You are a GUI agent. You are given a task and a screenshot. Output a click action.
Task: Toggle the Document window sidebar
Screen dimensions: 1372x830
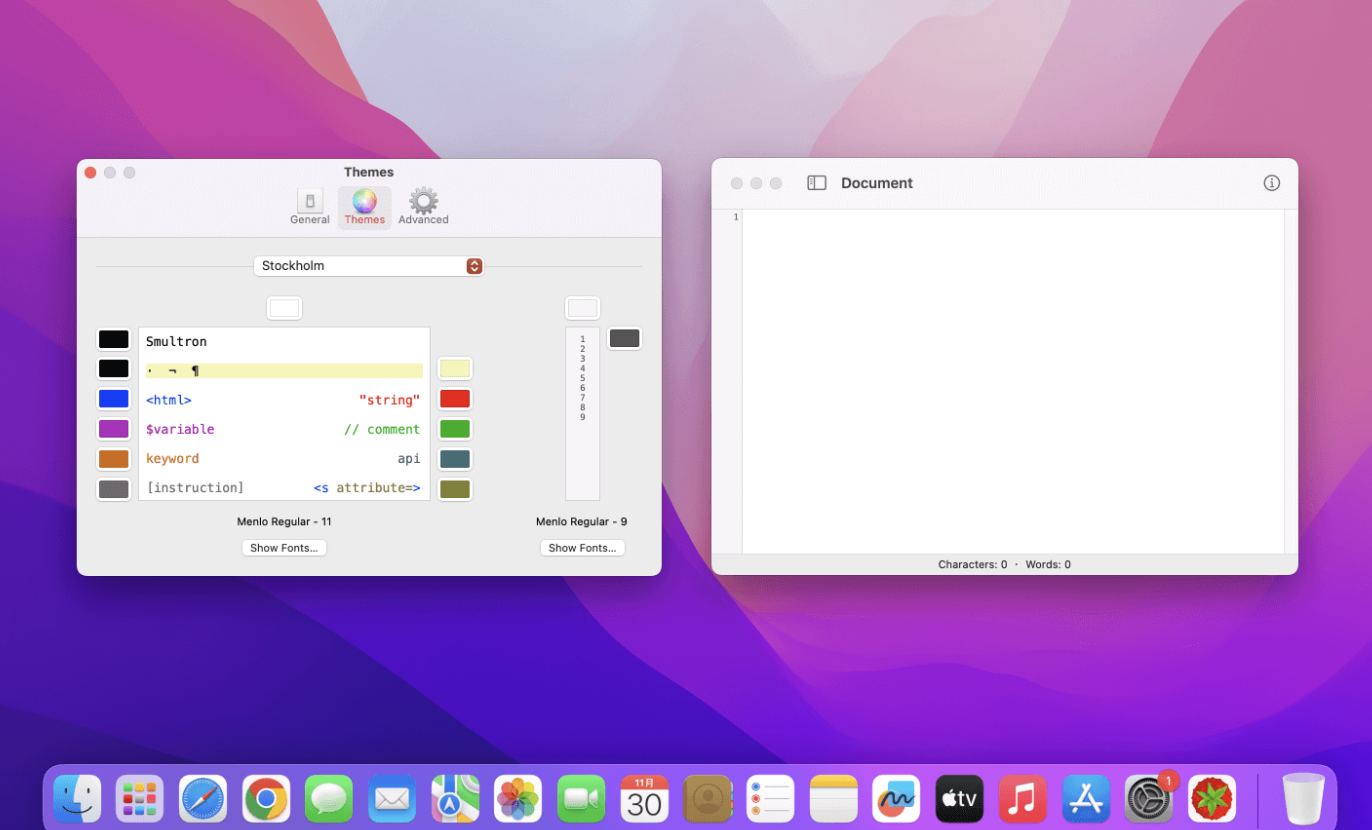(x=816, y=183)
